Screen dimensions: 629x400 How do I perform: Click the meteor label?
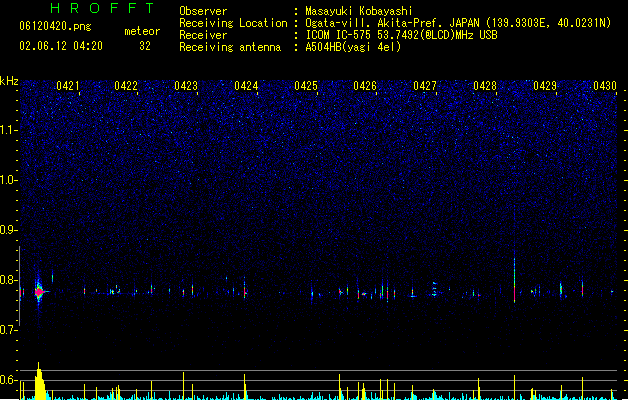(142, 31)
